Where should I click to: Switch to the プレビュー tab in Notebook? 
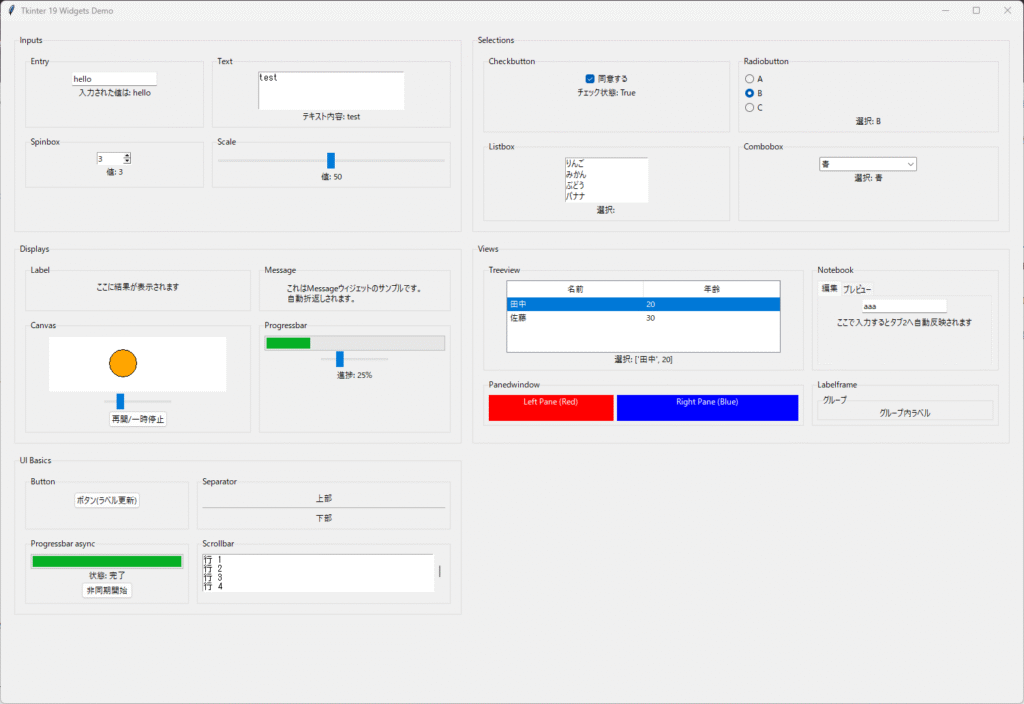click(857, 289)
